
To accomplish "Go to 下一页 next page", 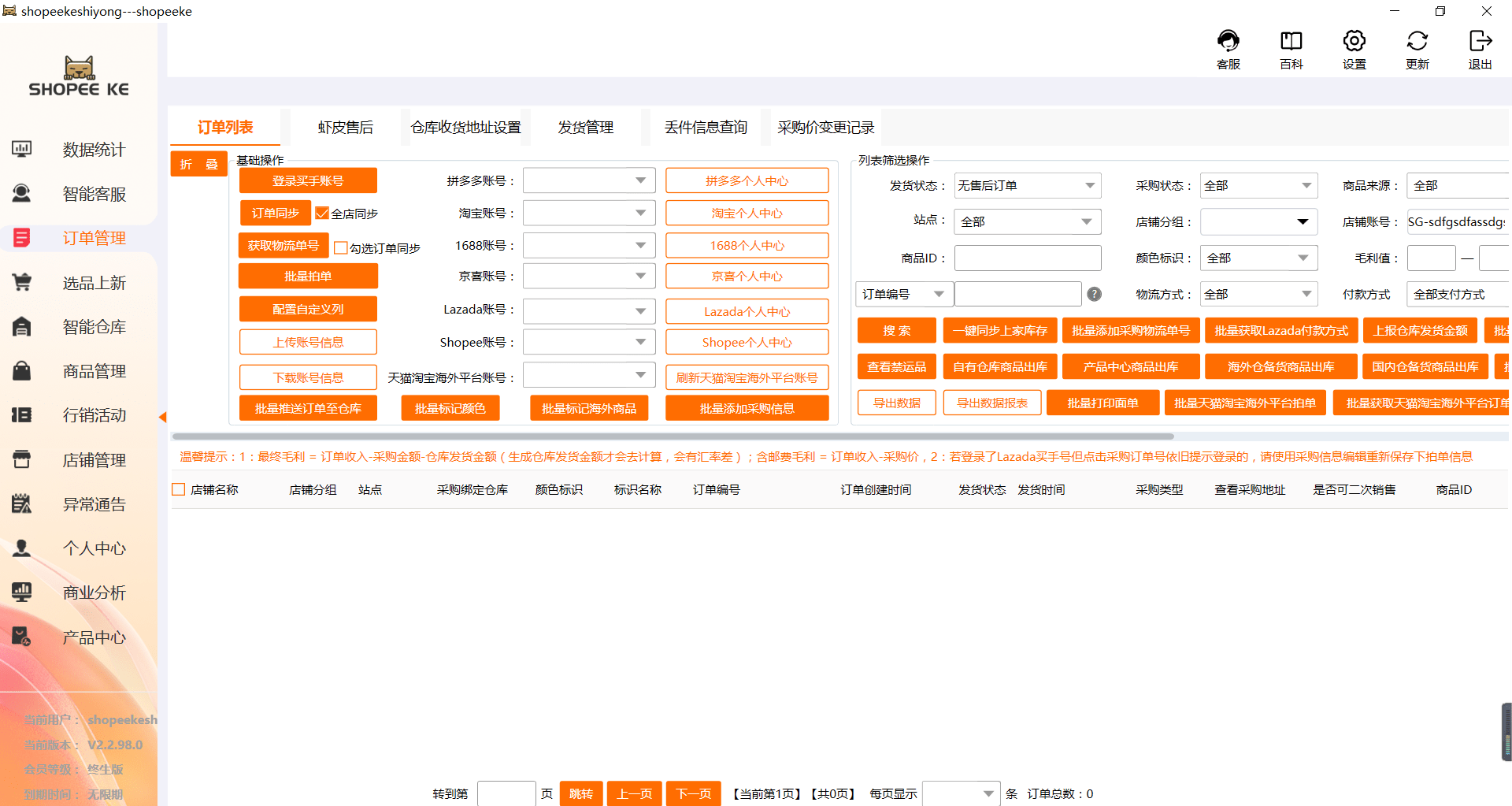I will pos(694,793).
